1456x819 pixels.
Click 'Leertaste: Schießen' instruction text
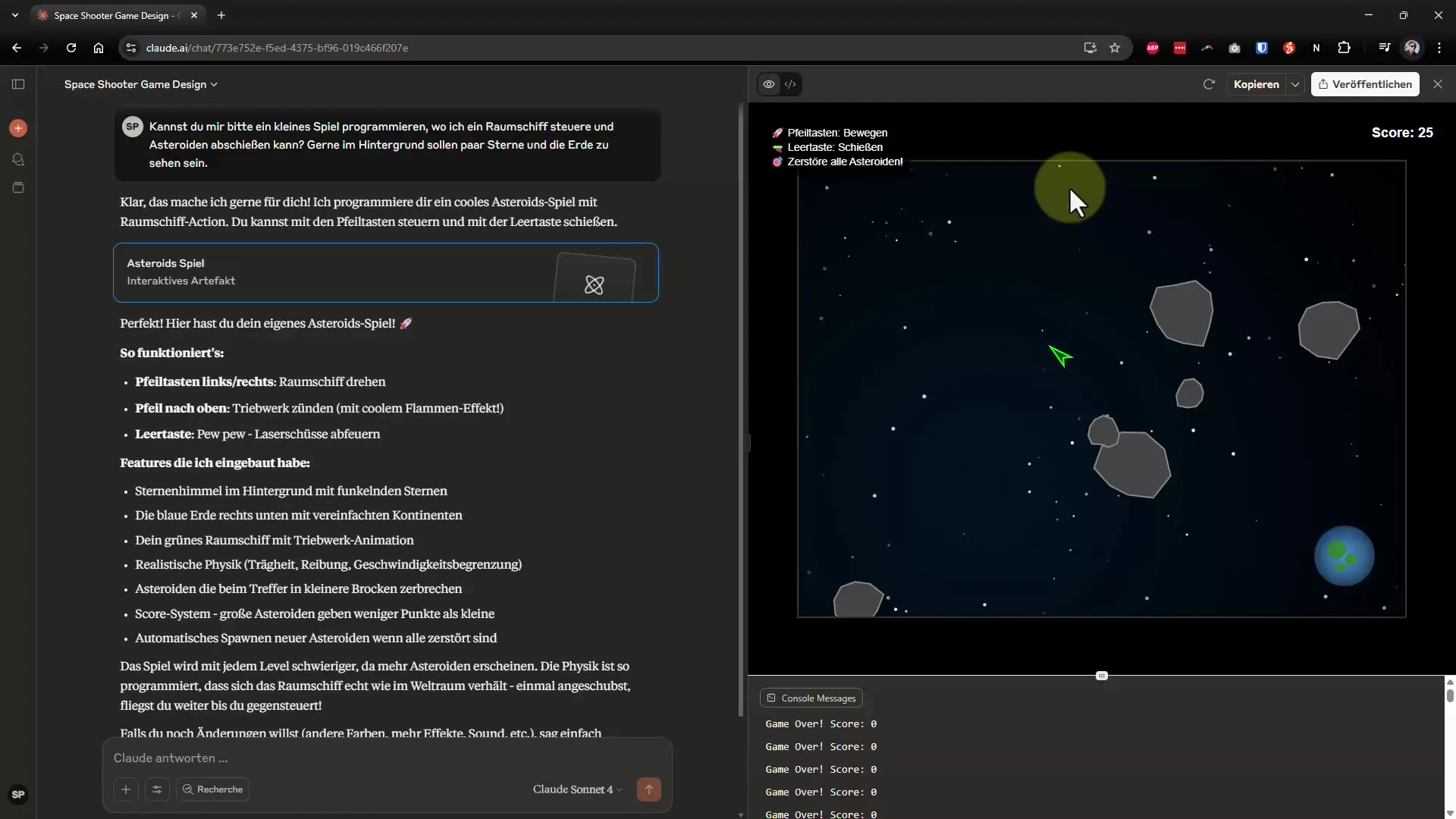[835, 147]
